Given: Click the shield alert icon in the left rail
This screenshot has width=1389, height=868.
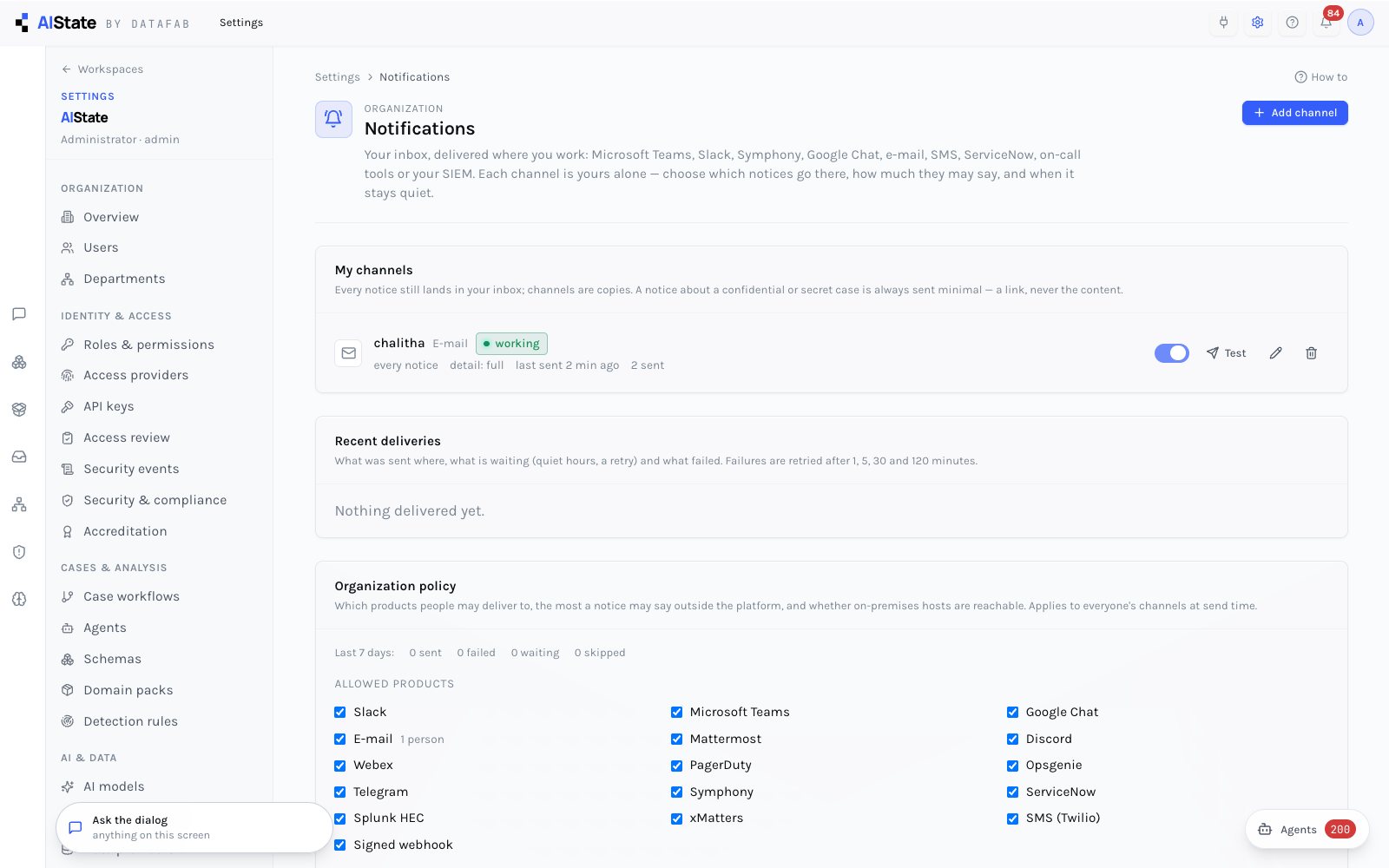Looking at the screenshot, I should [19, 552].
